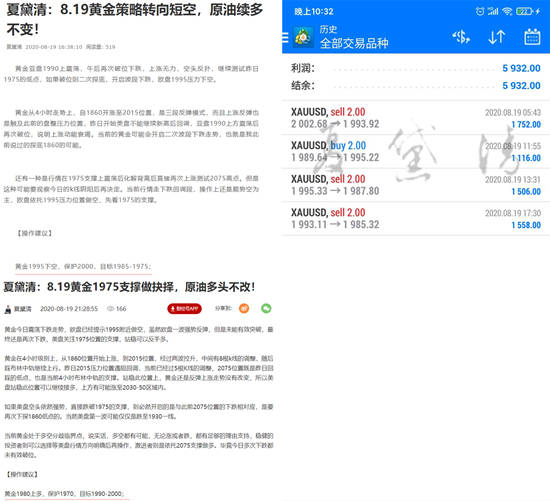550x501 pixels.
Task: Tap the price range 1 993.11 → 1 985.32
Action: 335,225
